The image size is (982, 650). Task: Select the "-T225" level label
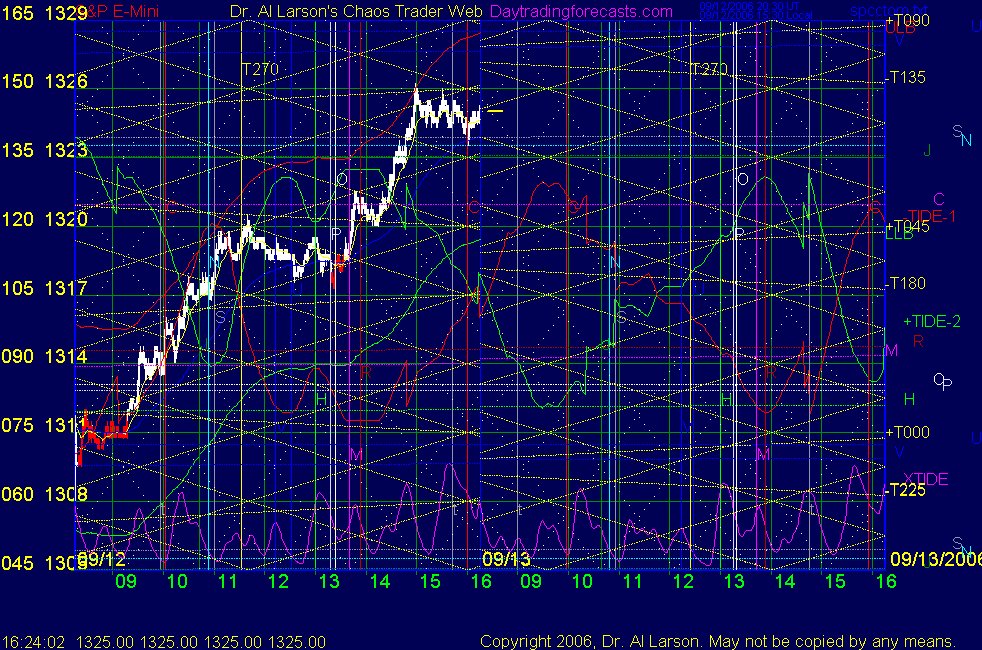(906, 490)
